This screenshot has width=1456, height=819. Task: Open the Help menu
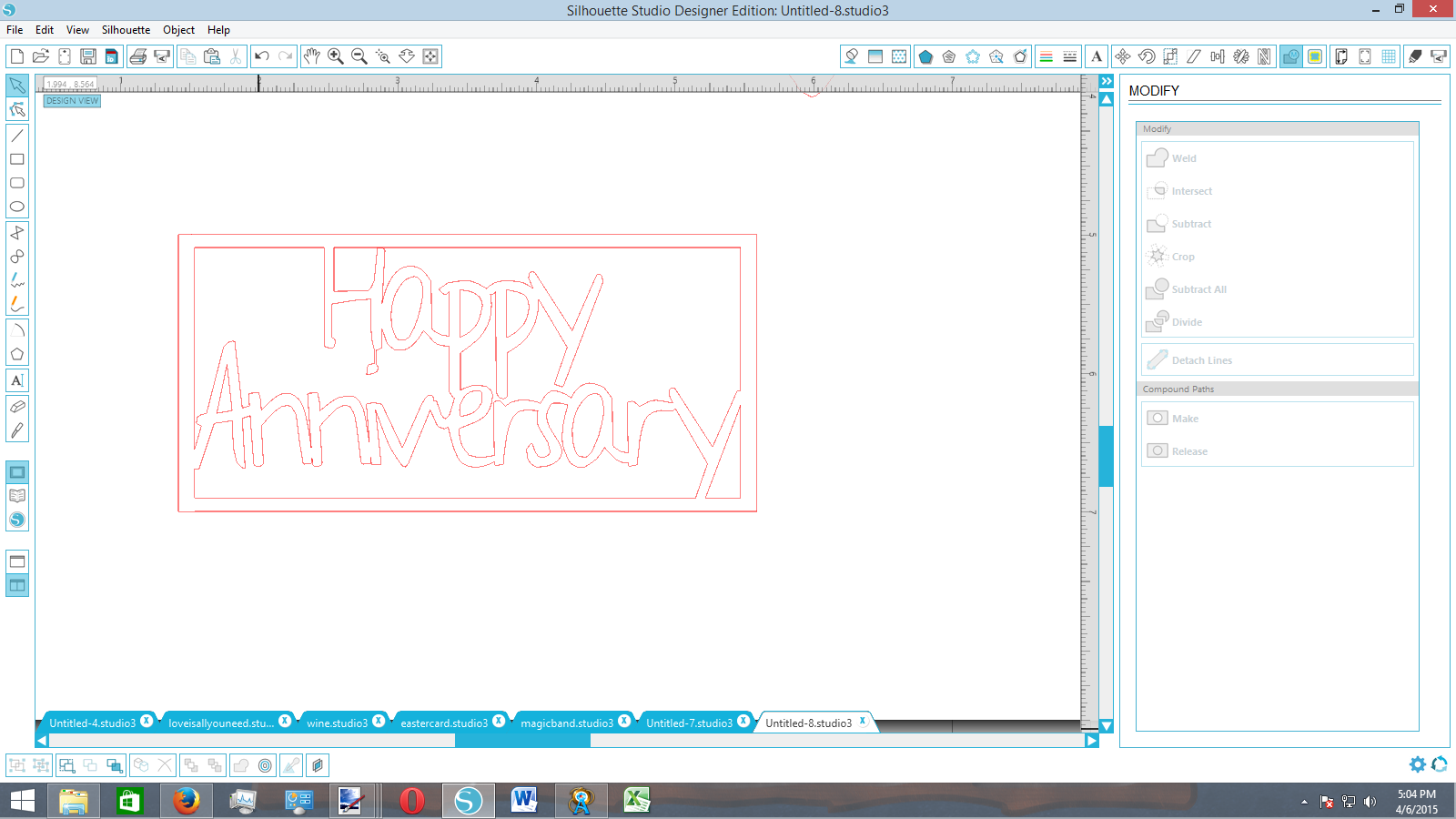pyautogui.click(x=218, y=30)
